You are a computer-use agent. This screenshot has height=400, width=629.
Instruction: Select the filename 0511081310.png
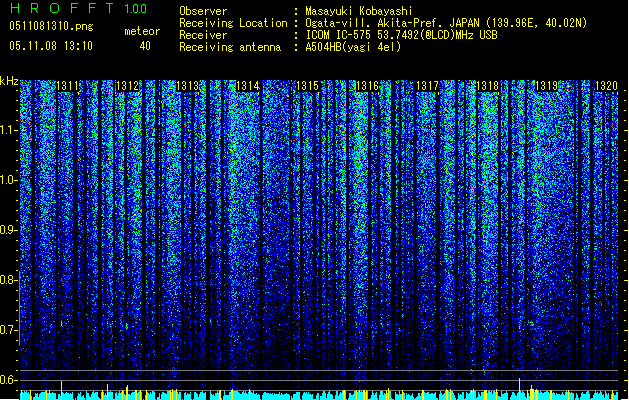51,26
